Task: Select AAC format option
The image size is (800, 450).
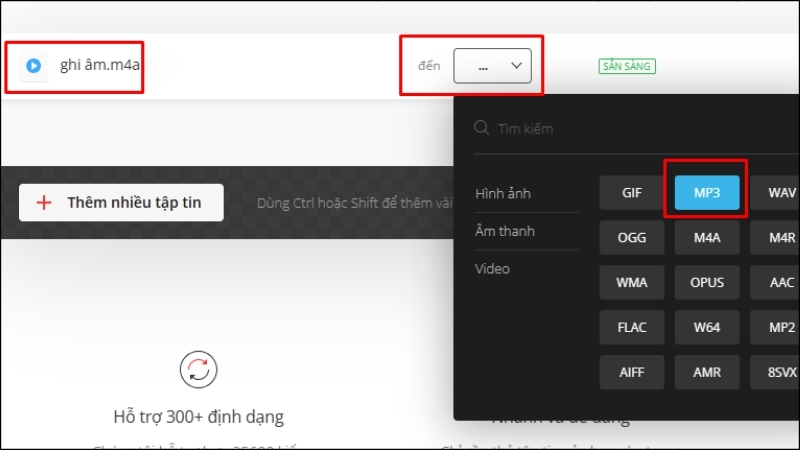Action: 776,283
